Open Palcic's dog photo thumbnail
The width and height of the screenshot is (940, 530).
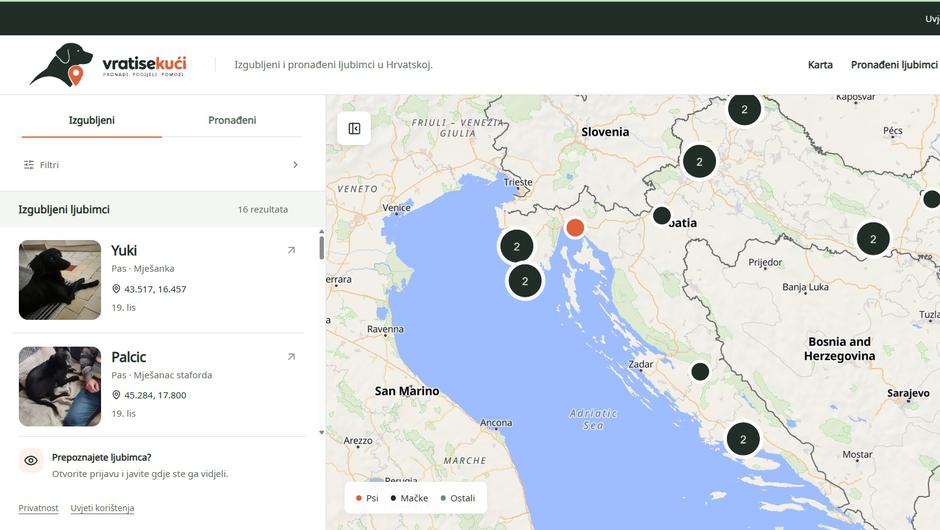(60, 386)
